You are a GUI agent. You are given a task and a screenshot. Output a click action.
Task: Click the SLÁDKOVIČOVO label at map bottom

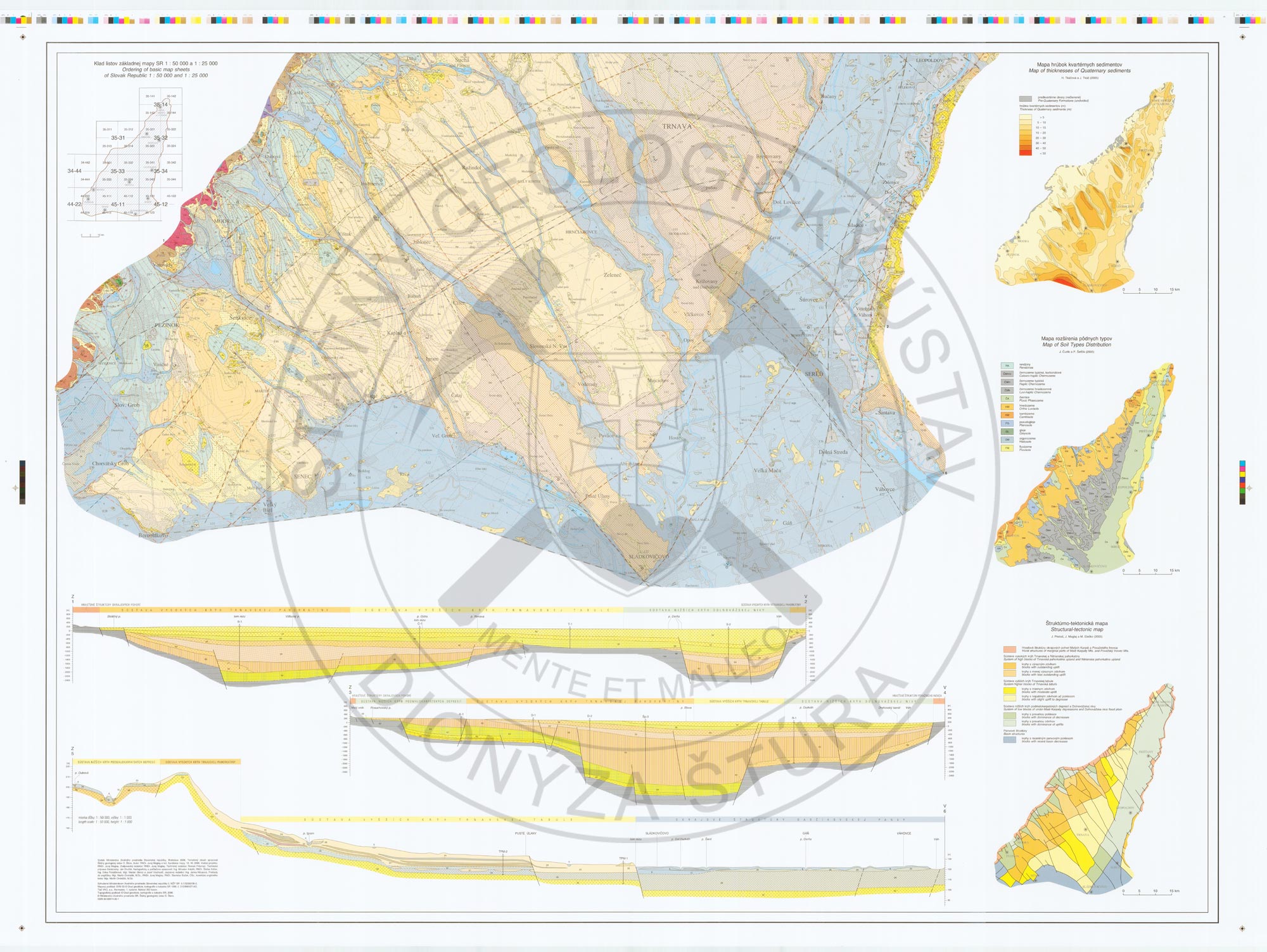pyautogui.click(x=648, y=557)
